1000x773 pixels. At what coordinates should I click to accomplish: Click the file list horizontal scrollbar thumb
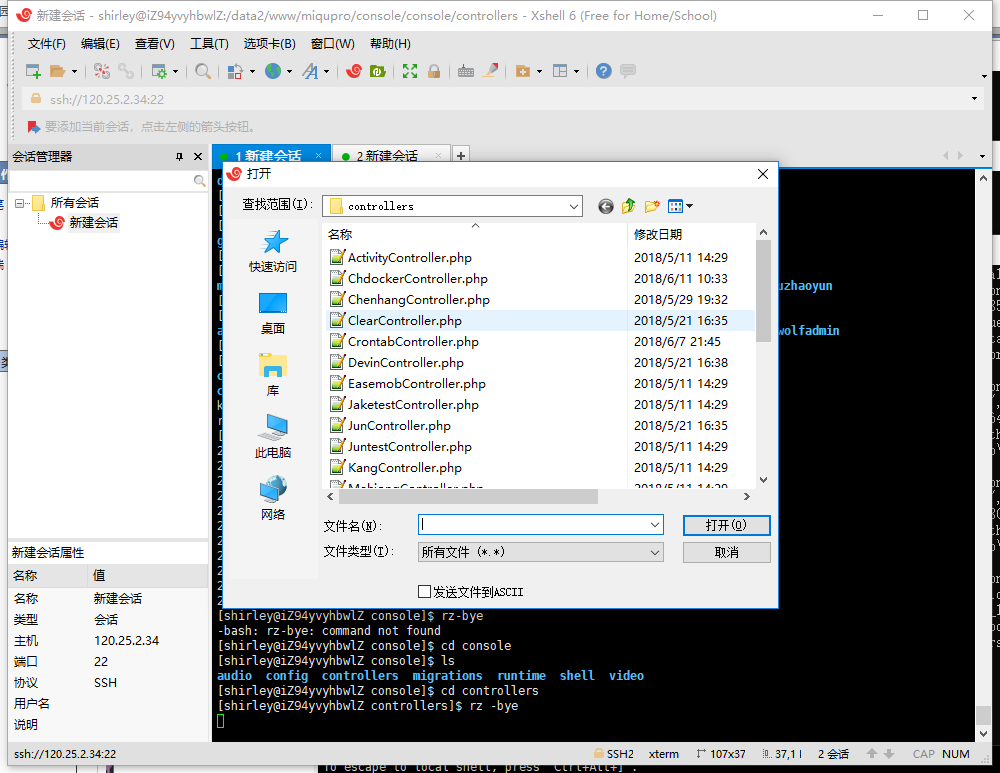(x=468, y=497)
